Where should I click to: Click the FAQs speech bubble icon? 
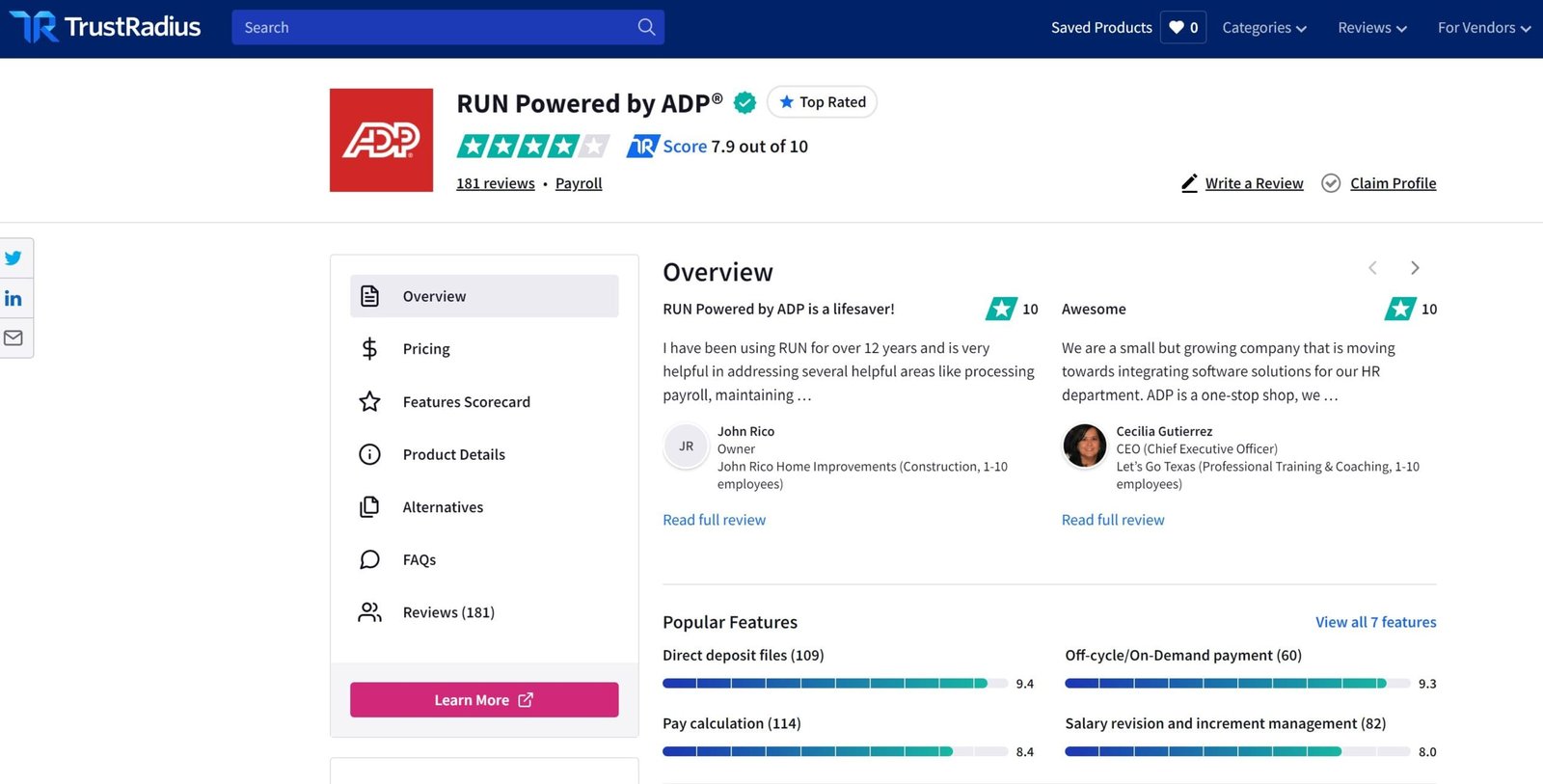pos(369,559)
